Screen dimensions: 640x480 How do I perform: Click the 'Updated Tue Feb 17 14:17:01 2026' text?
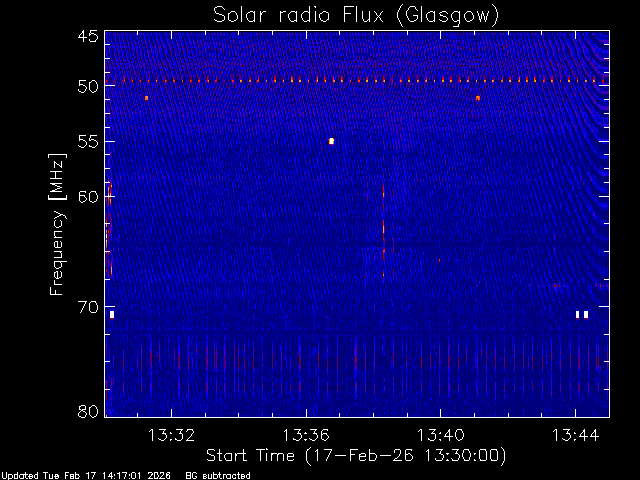[x=86, y=476]
